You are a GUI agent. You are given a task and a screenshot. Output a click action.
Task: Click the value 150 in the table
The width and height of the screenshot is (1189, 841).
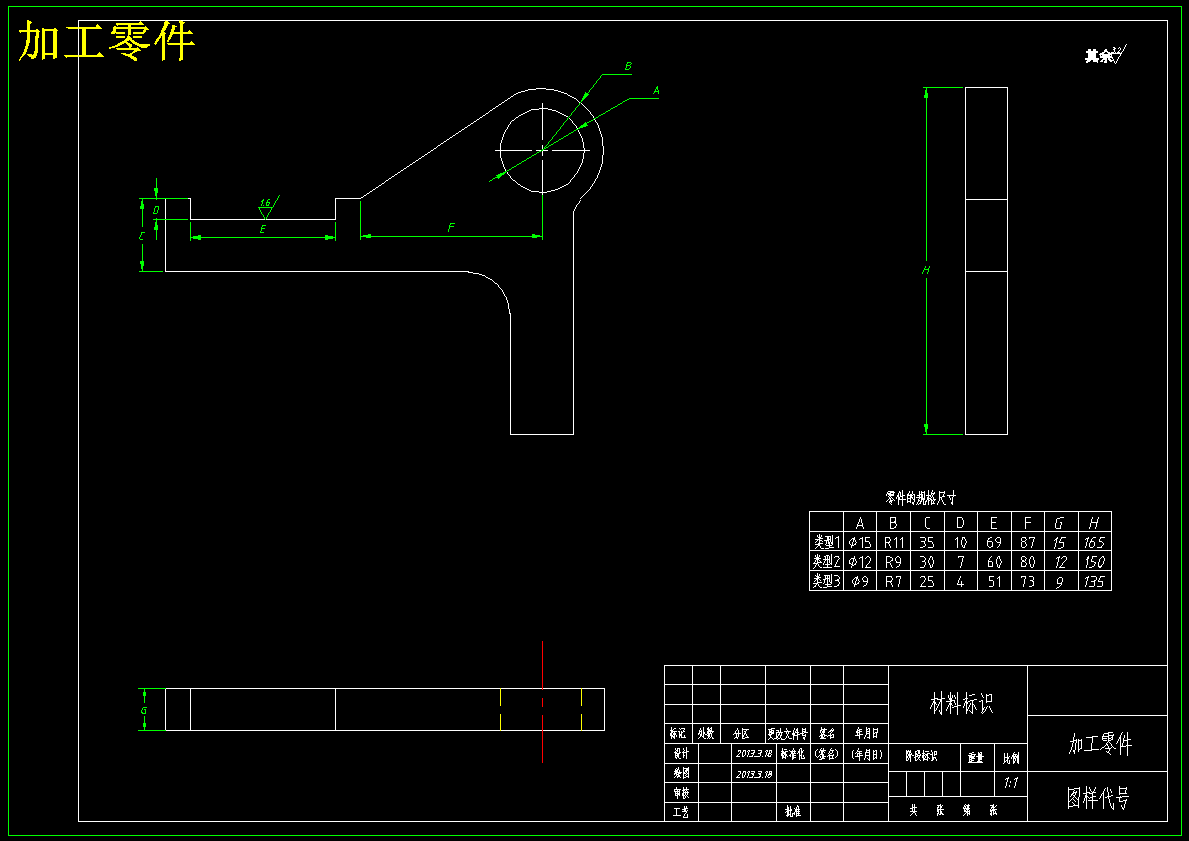tap(1094, 562)
